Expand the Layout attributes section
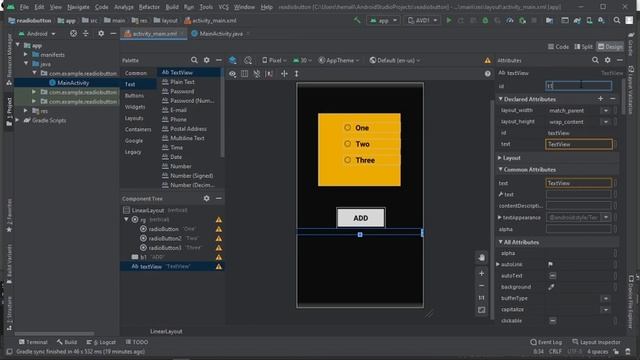Viewport: 640px width, 360px height. [x=500, y=158]
